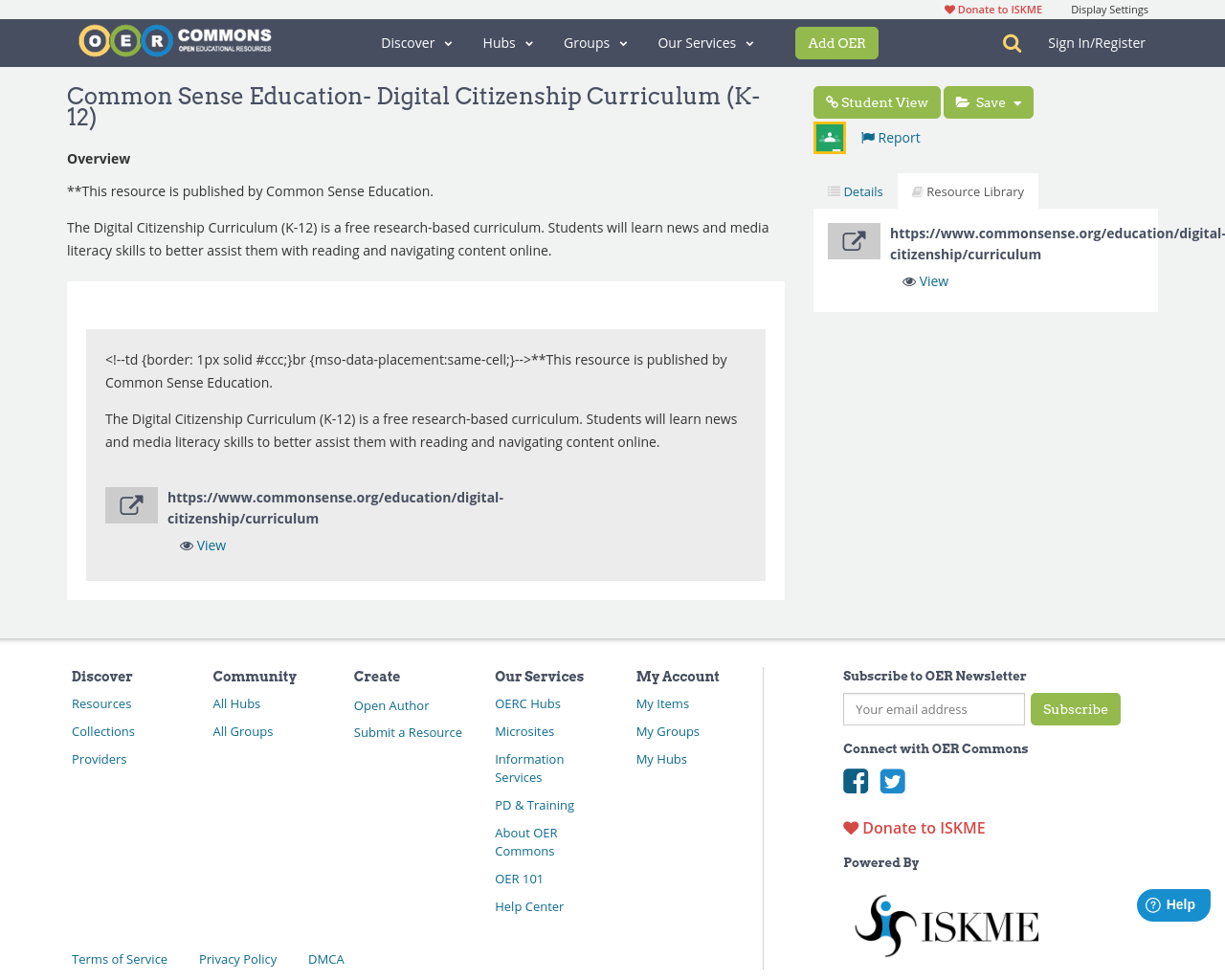
Task: Open the Student View
Action: coord(877,100)
